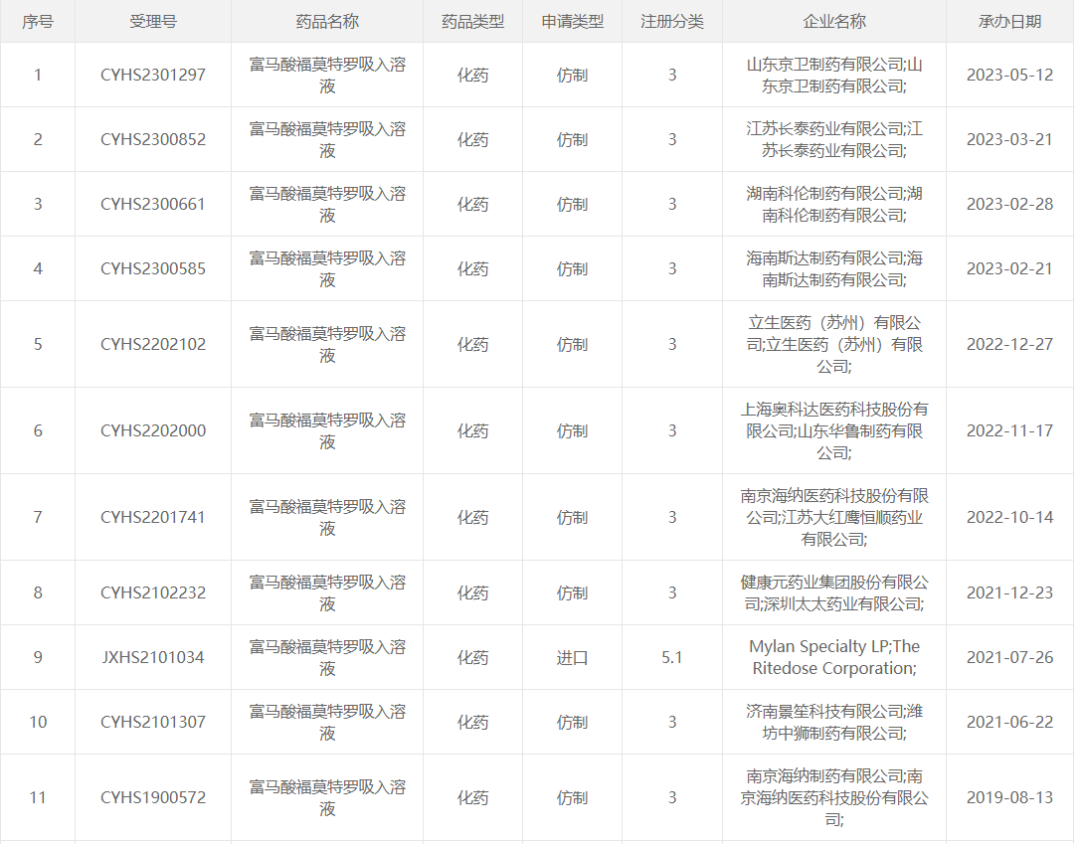The height and width of the screenshot is (844, 1080).
Task: Click 仿制 in the CYHS2301297 row
Action: click(572, 75)
